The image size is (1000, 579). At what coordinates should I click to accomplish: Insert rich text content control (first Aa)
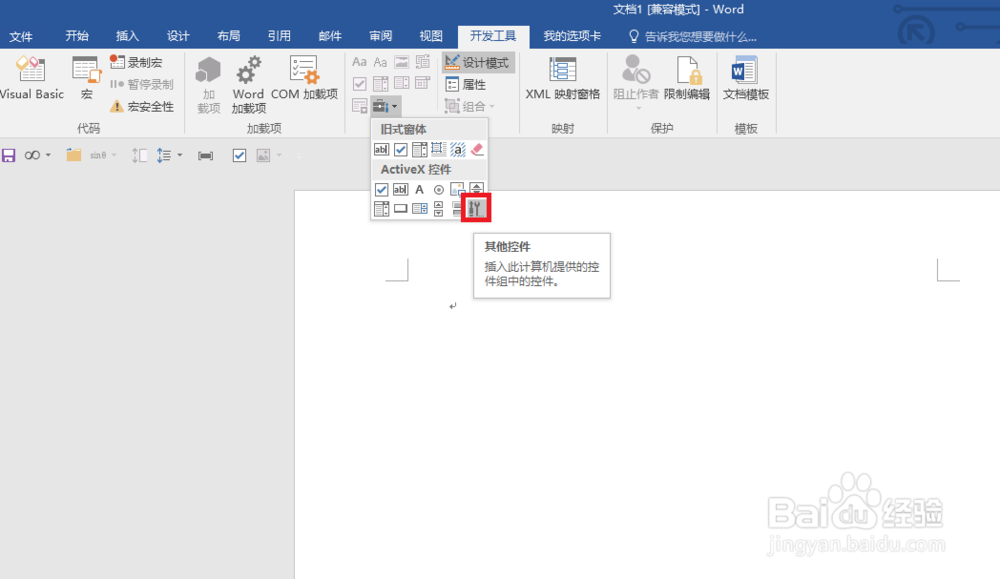[360, 62]
